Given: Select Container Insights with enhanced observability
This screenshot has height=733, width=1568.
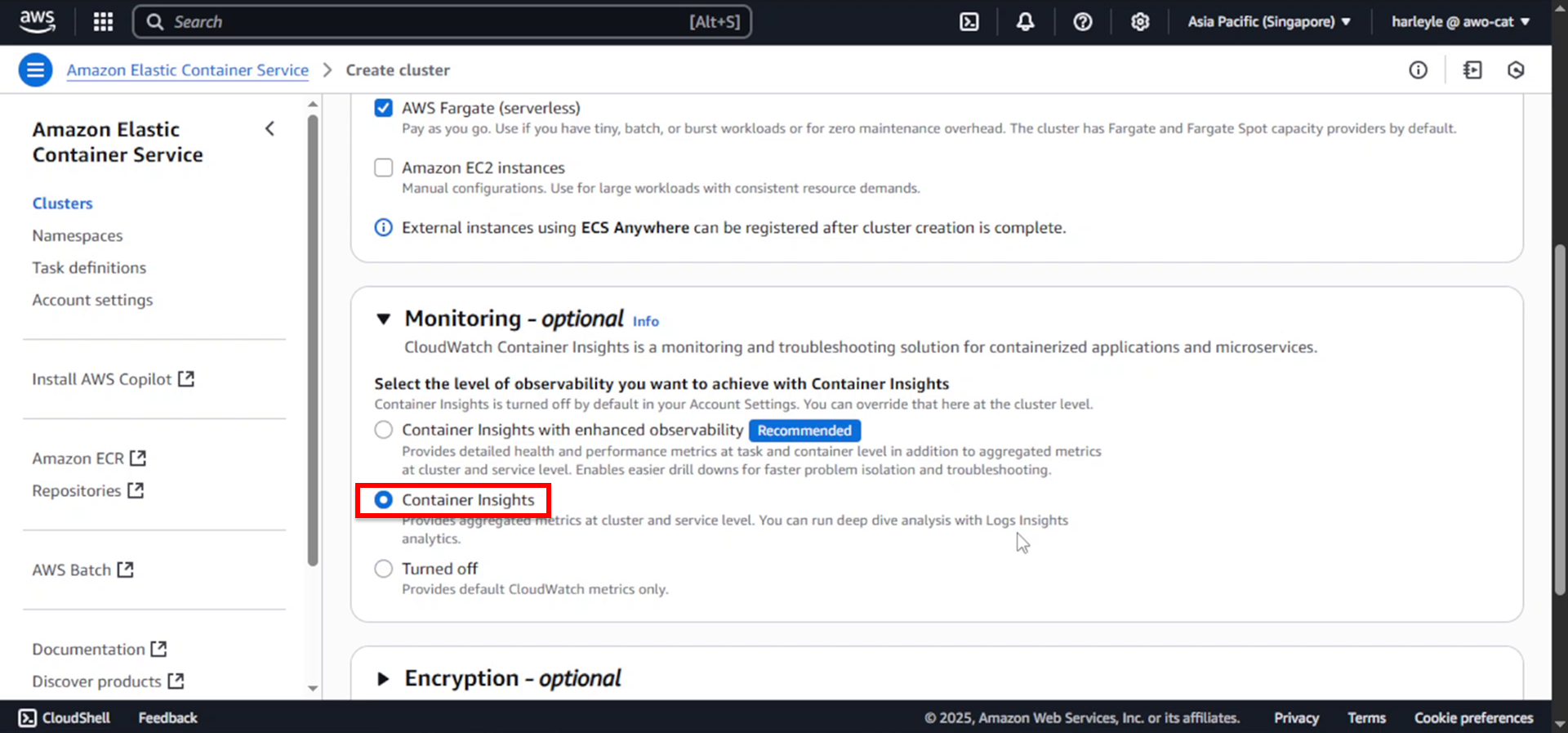Looking at the screenshot, I should (x=383, y=430).
